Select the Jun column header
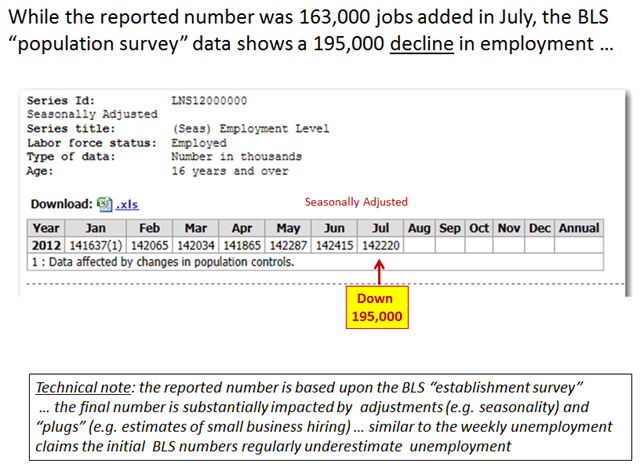This screenshot has height=471, width=640. (334, 228)
